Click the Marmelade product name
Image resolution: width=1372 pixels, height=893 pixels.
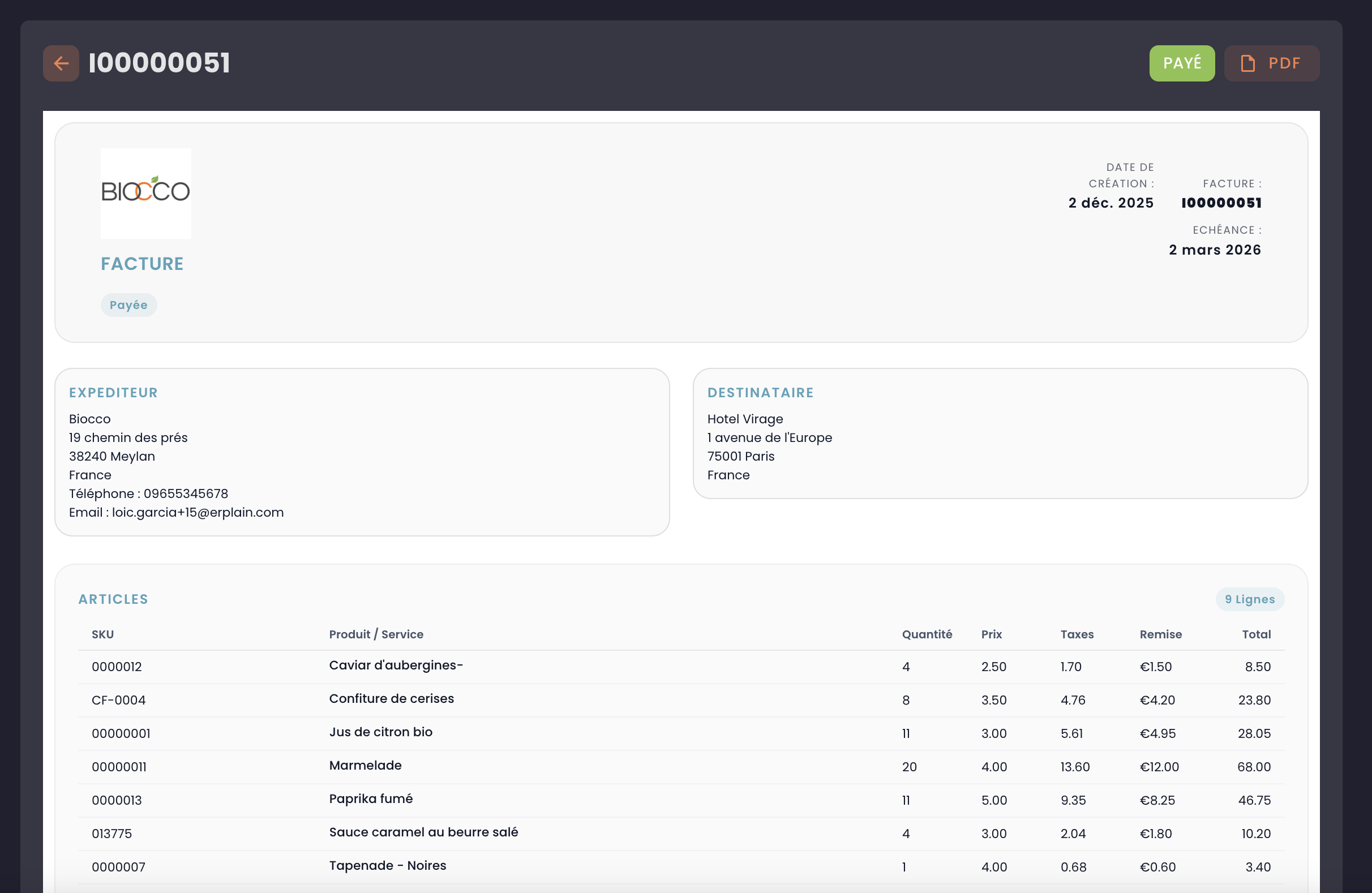coord(365,766)
